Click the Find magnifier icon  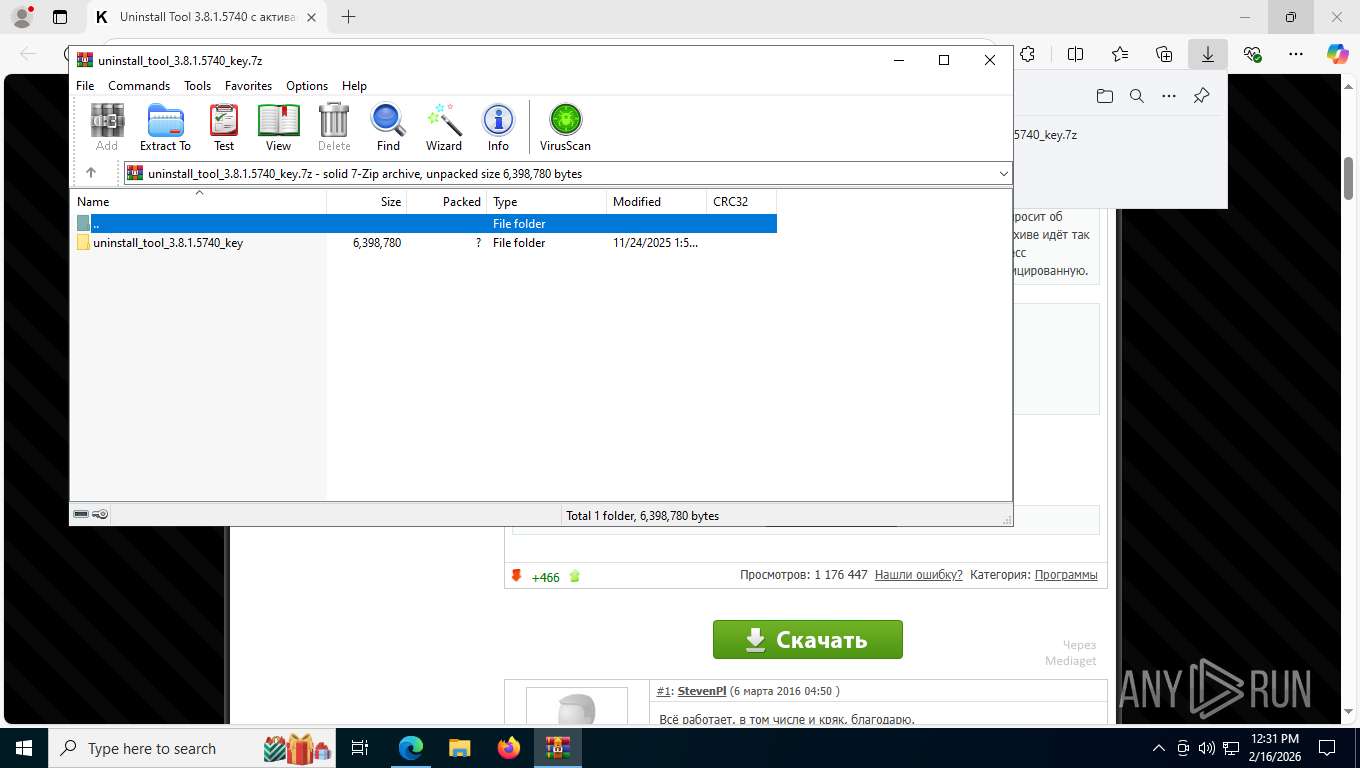[388, 128]
